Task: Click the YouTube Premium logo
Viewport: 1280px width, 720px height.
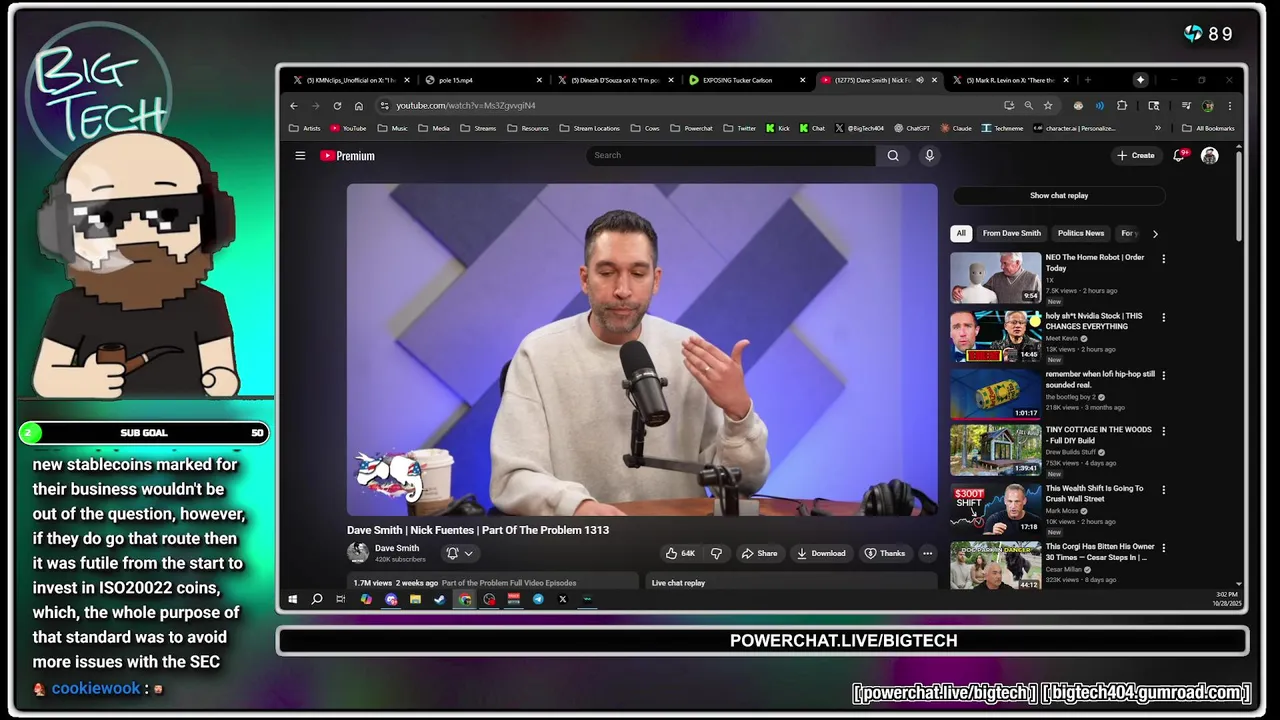Action: click(347, 155)
